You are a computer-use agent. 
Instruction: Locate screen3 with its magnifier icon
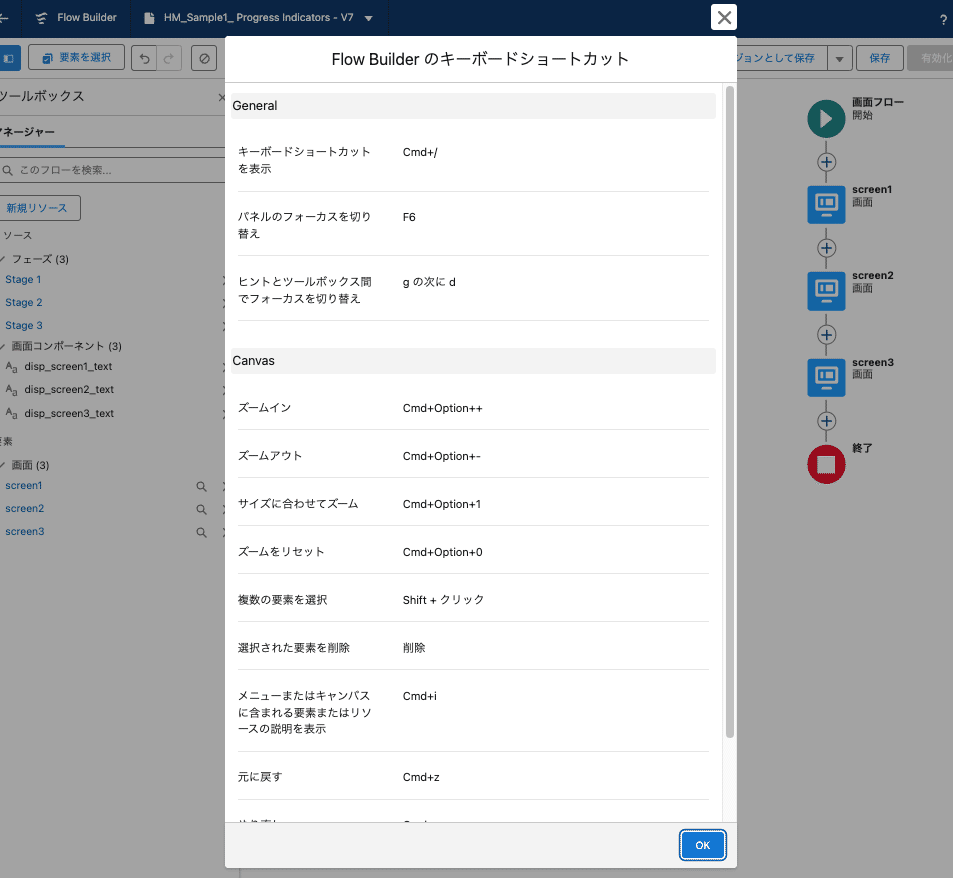coord(201,533)
